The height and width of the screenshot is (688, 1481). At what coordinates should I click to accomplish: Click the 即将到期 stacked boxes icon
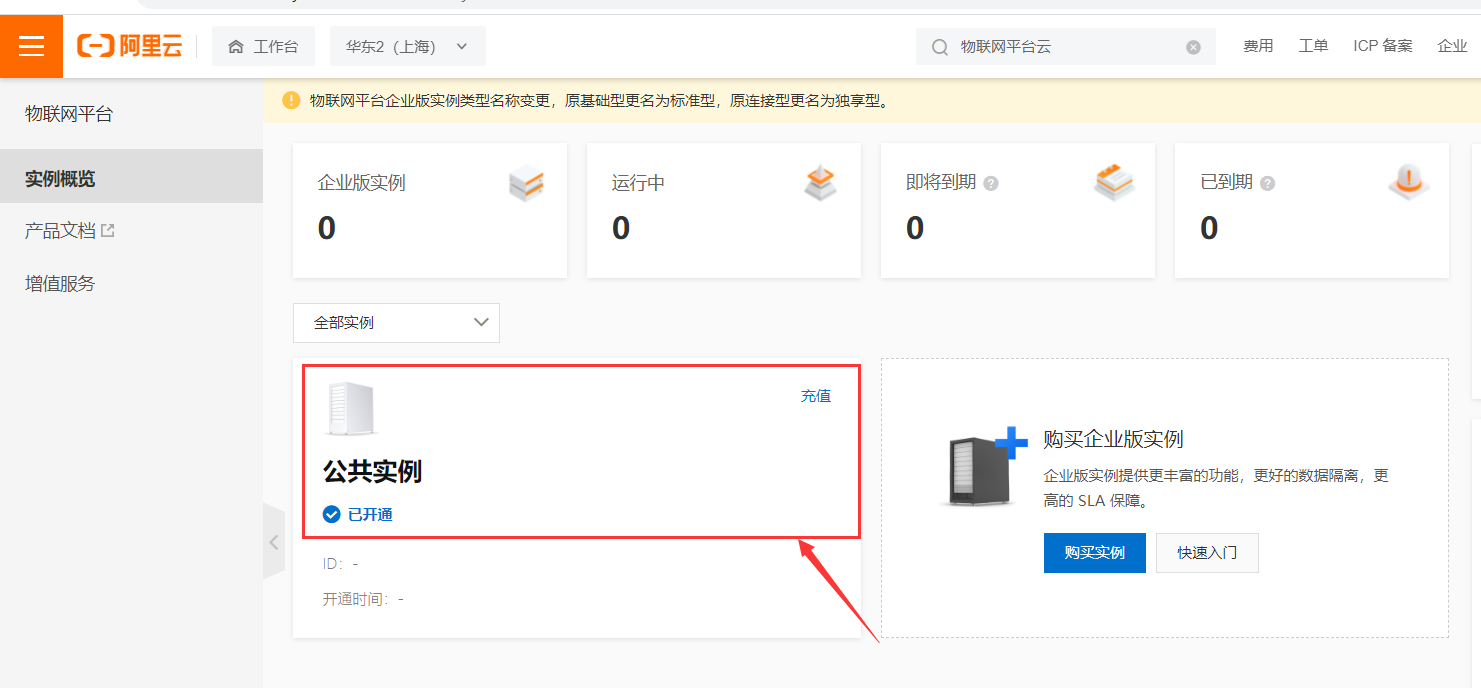click(x=1114, y=182)
